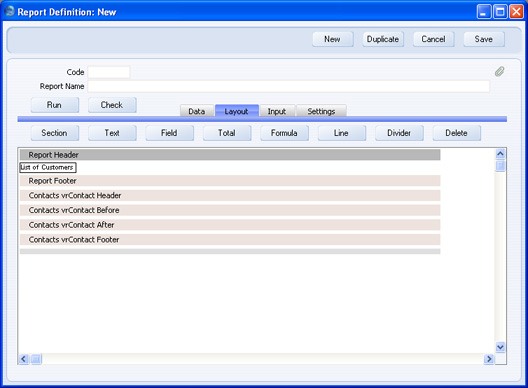
Task: Click the horizontal scrollbar thumb
Action: [36, 359]
